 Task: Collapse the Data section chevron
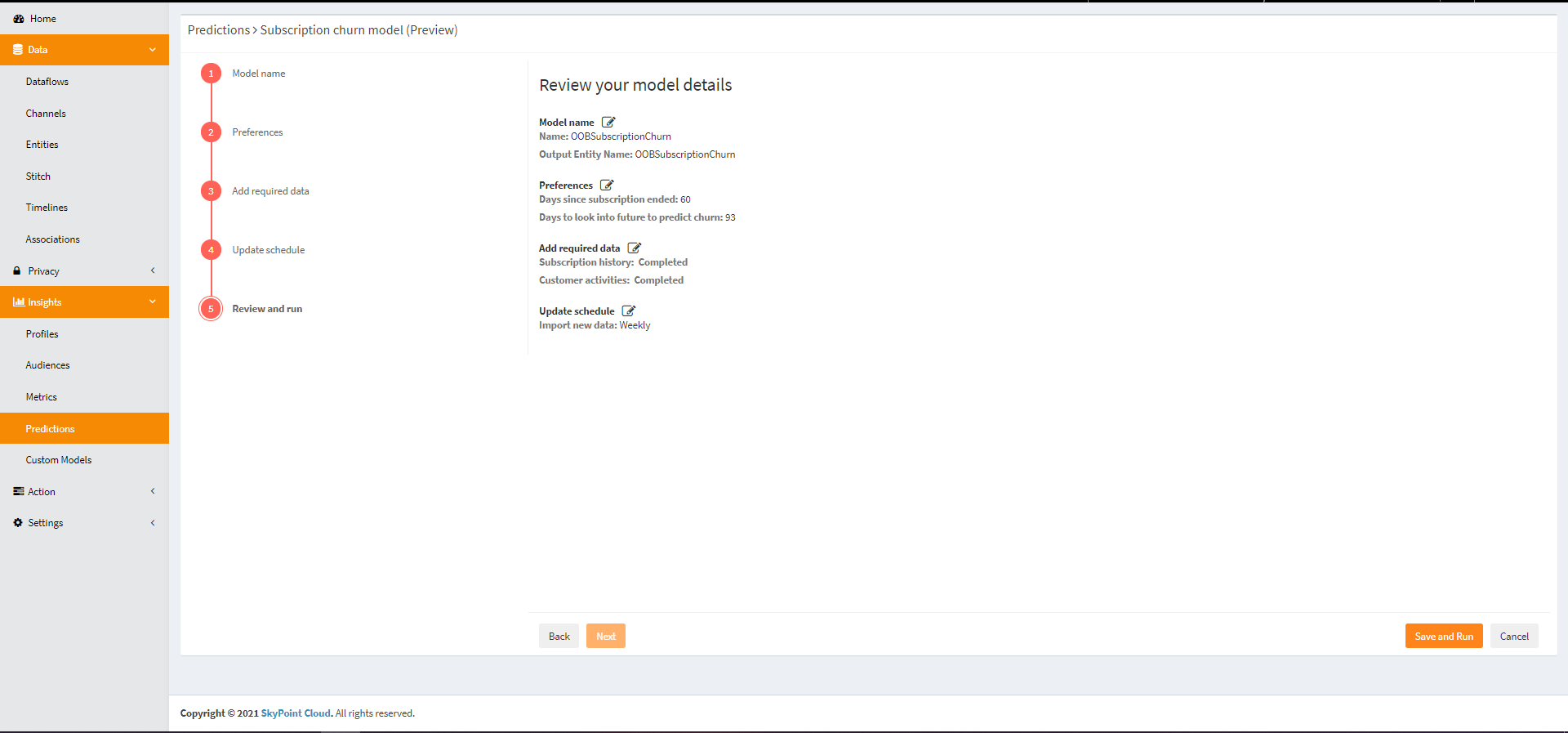click(153, 50)
